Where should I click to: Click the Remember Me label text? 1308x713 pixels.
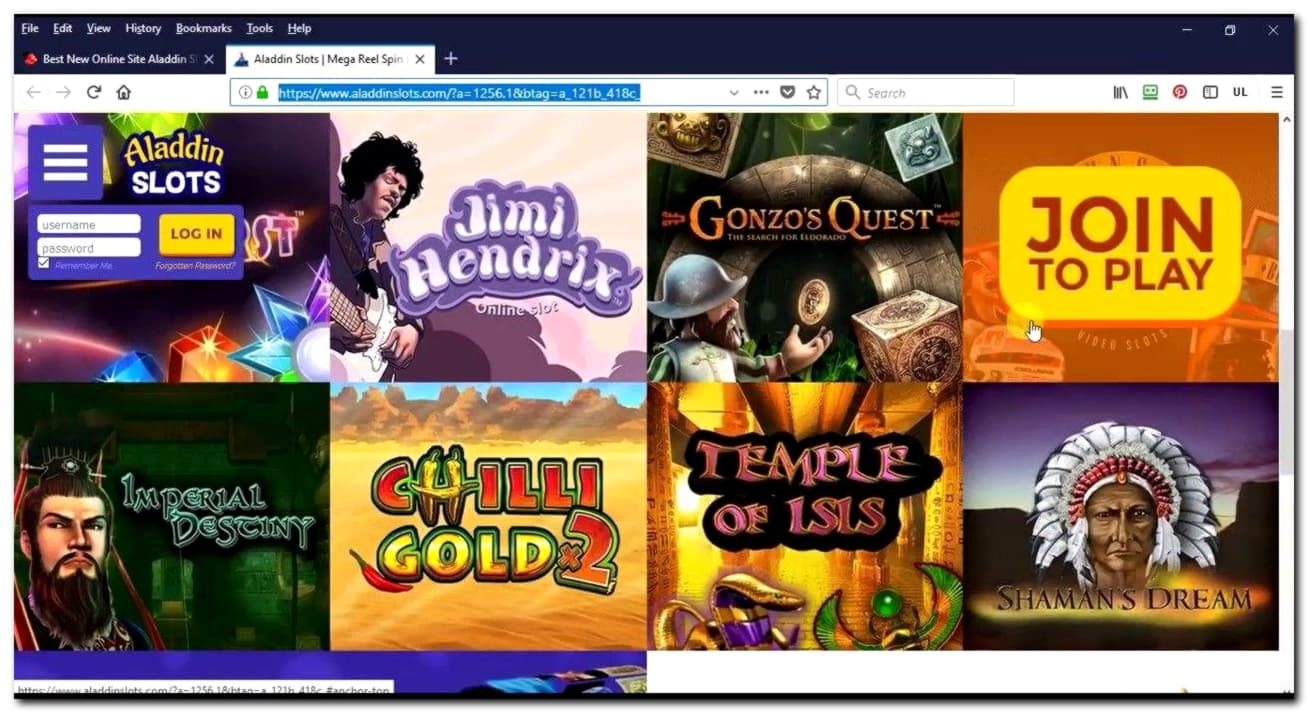(x=83, y=266)
